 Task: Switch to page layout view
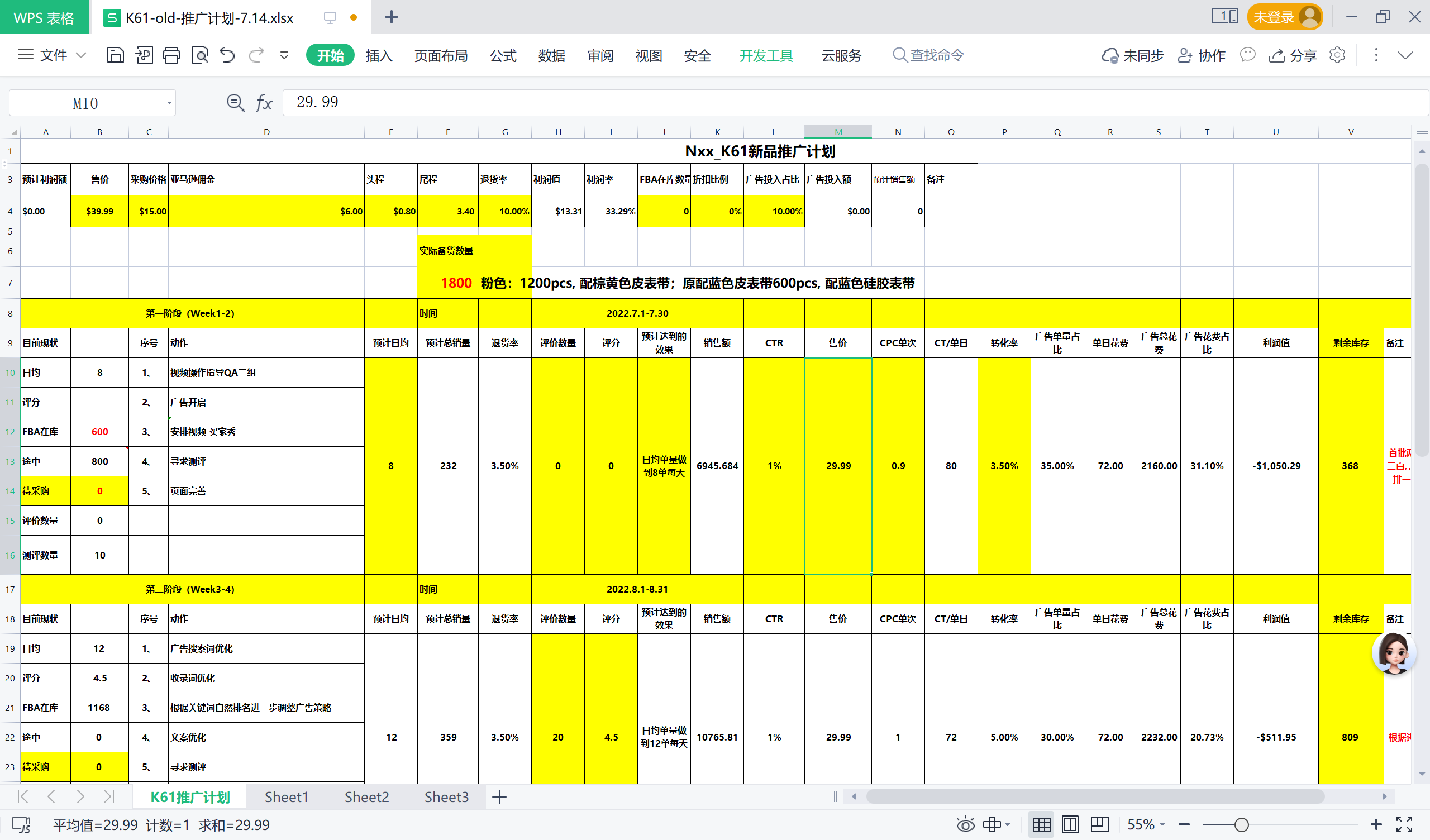click(x=1070, y=824)
